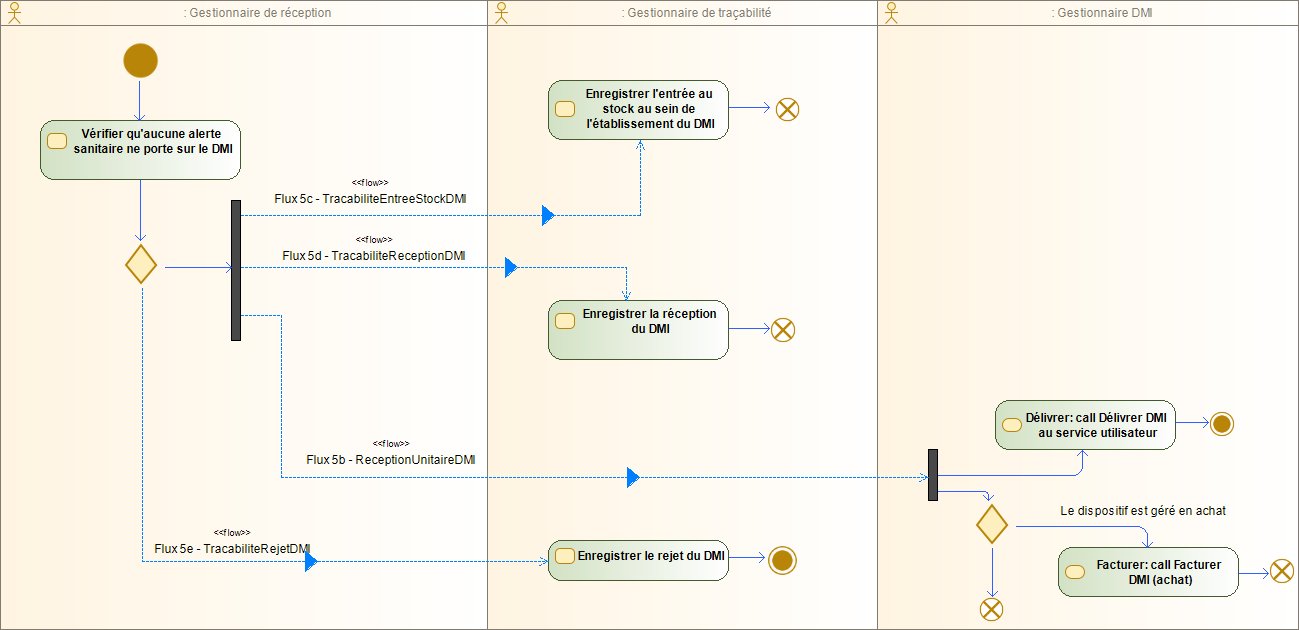The height and width of the screenshot is (630, 1299).
Task: Click the flow final icon after the Facturer activity
Action: coord(1282,571)
